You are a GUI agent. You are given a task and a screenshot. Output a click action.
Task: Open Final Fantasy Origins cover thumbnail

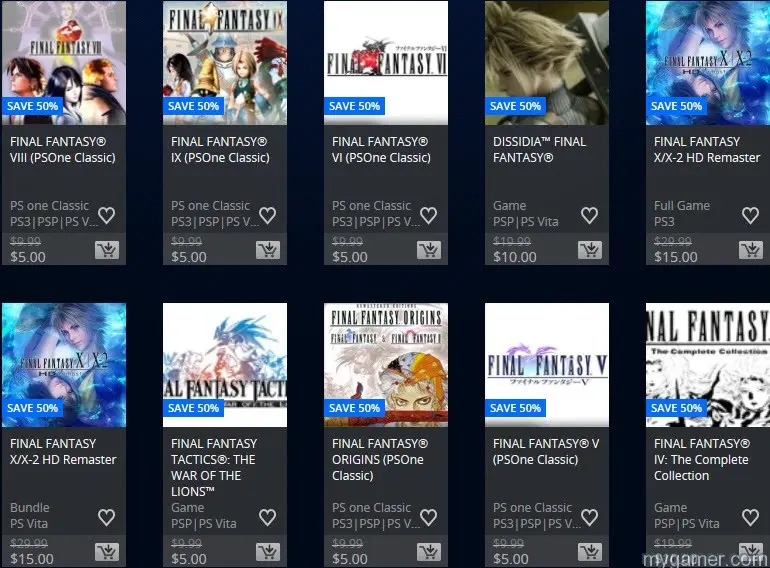[386, 365]
